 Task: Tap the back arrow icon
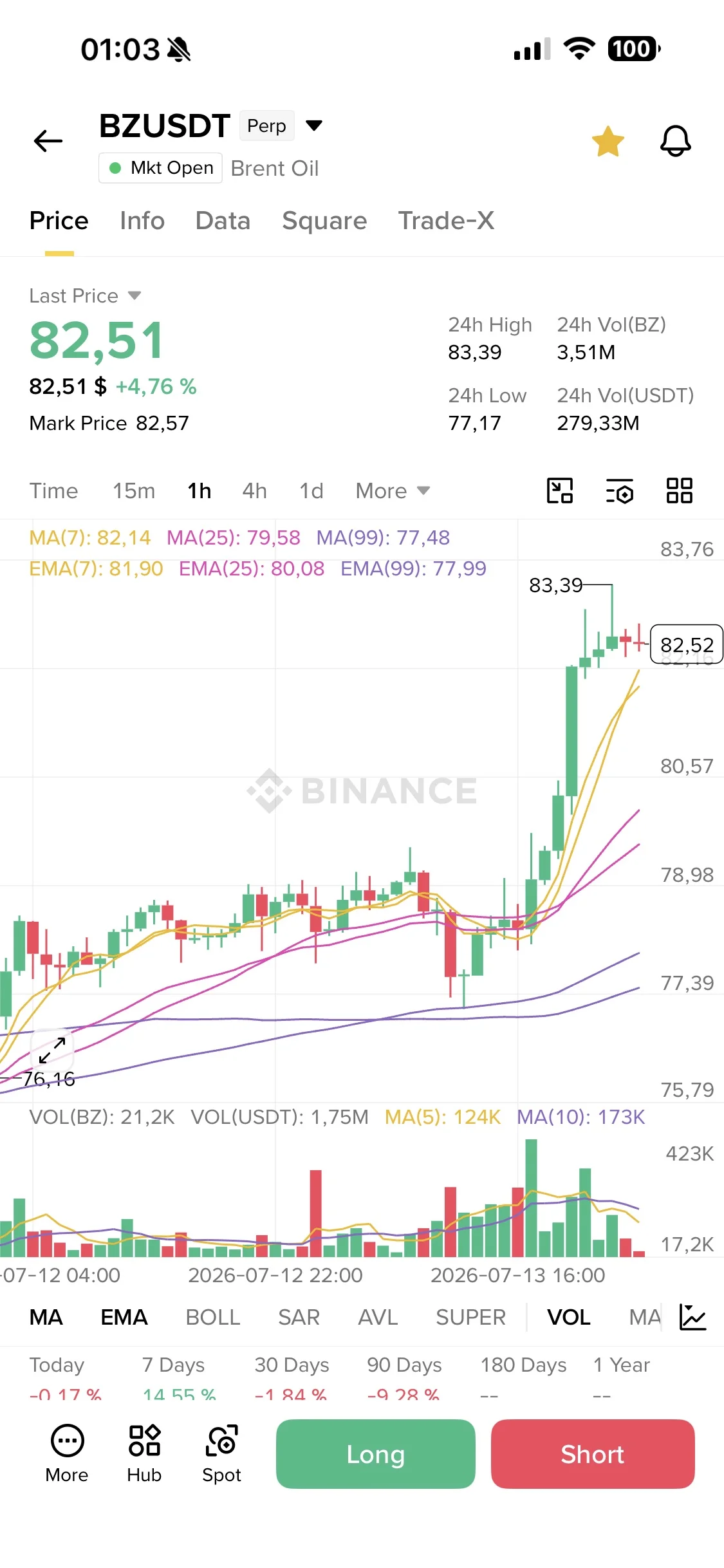[48, 141]
